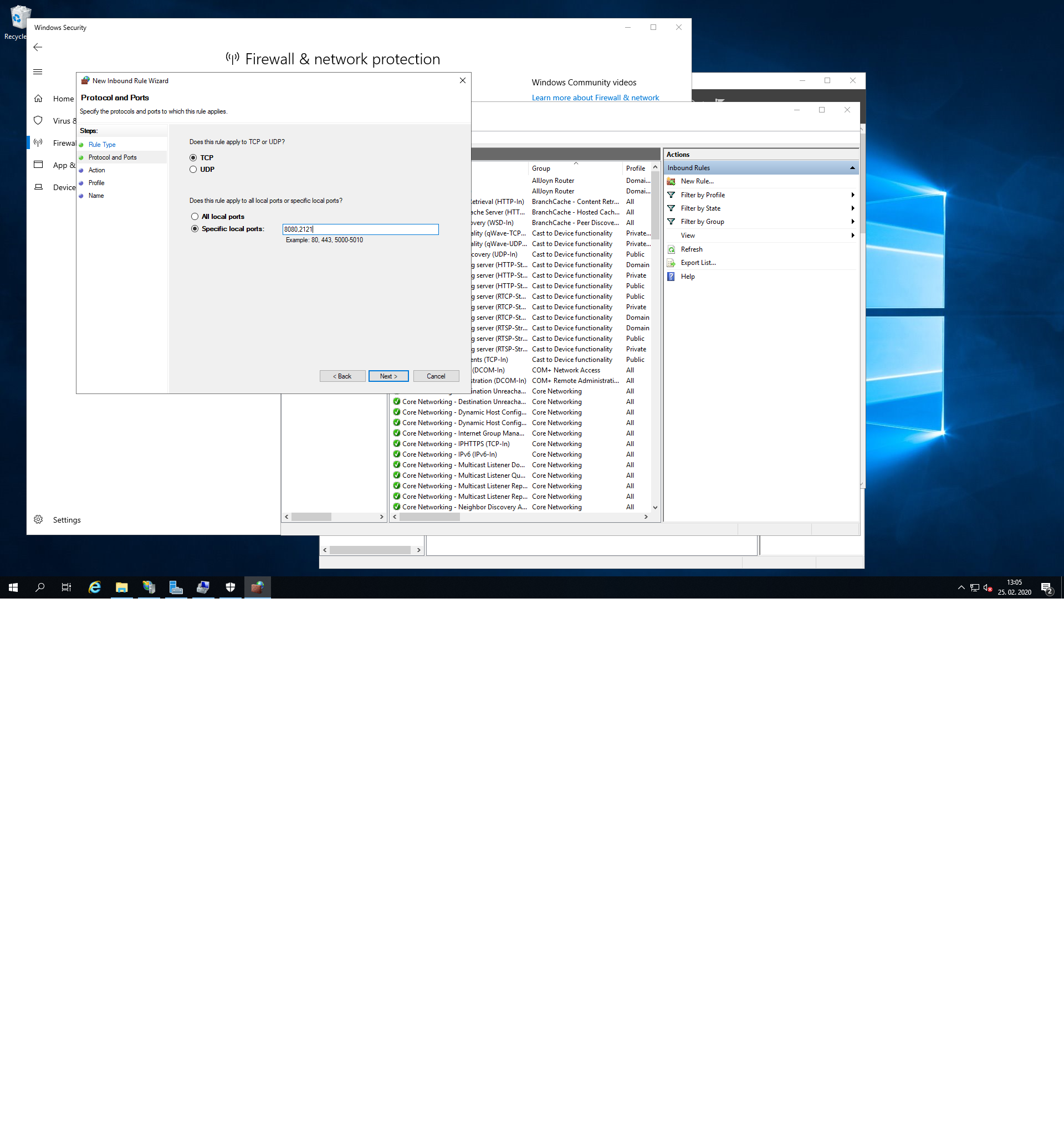Open the Action Center notifications icon
Viewport: 1064px width, 1135px height.
(1046, 588)
